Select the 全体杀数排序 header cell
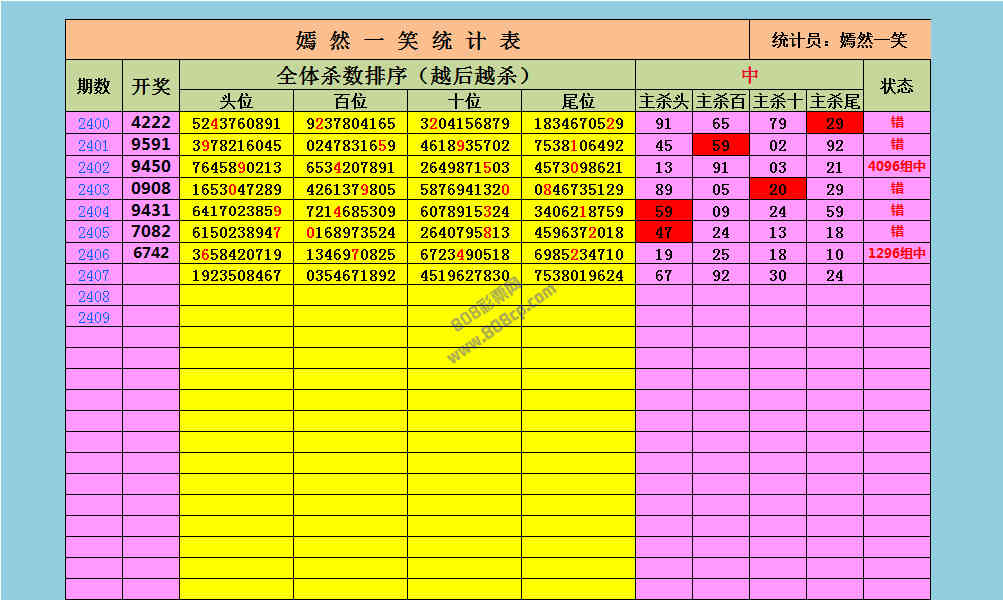This screenshot has height=600, width=1003. [x=407, y=75]
